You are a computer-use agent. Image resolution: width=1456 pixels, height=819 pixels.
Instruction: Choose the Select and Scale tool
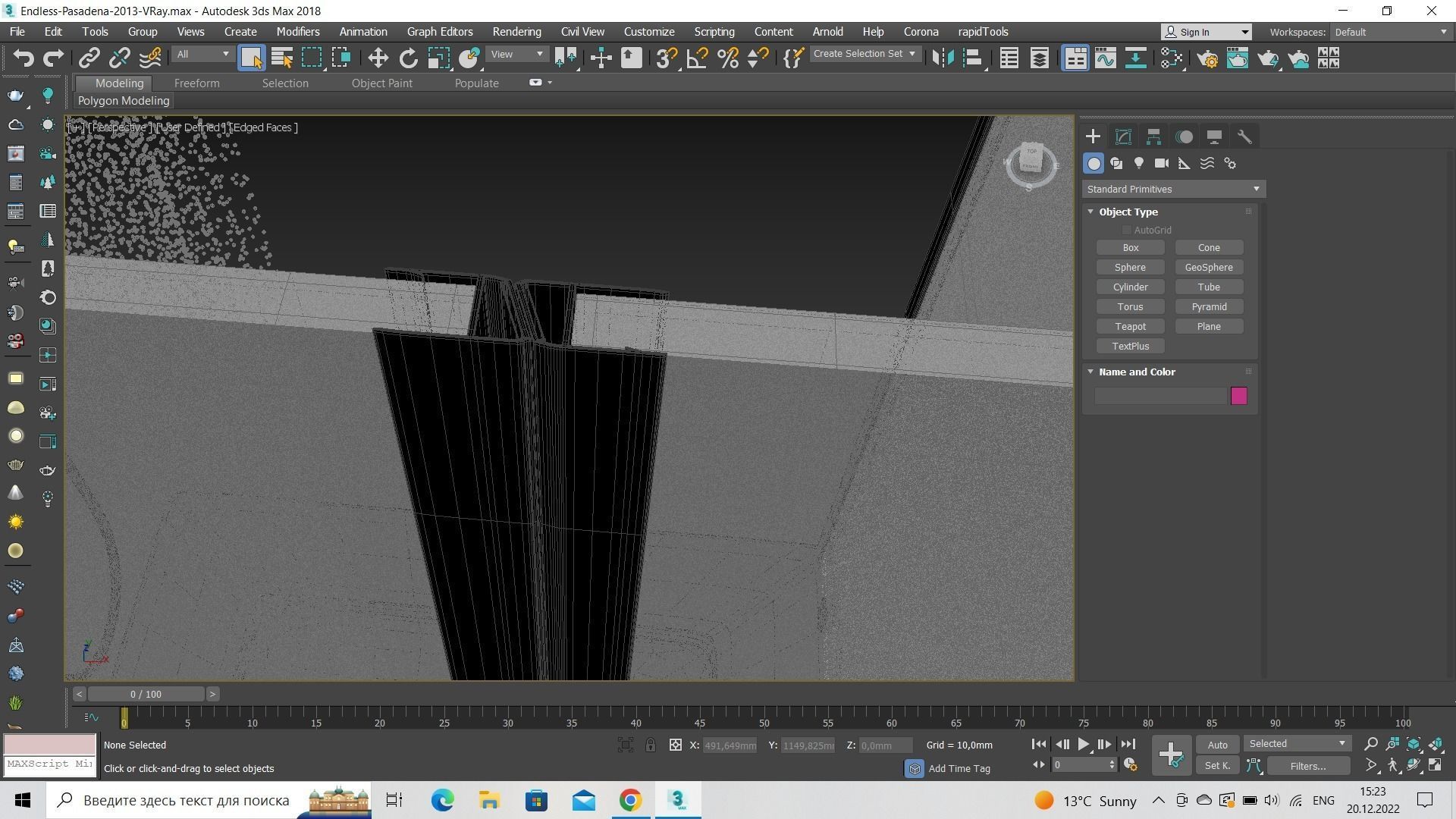pyautogui.click(x=439, y=58)
